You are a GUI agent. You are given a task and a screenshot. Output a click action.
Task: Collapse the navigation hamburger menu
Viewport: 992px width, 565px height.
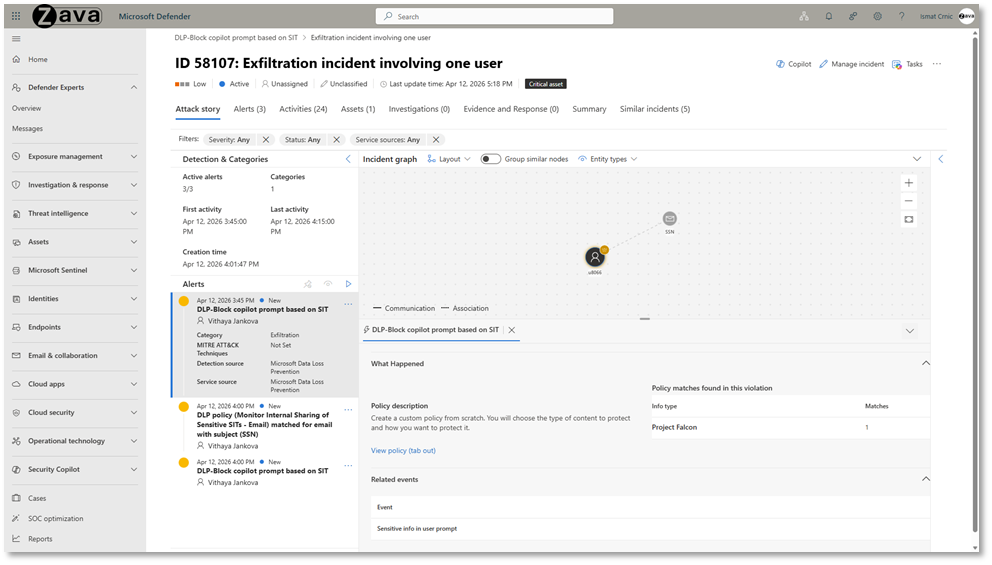(x=16, y=39)
